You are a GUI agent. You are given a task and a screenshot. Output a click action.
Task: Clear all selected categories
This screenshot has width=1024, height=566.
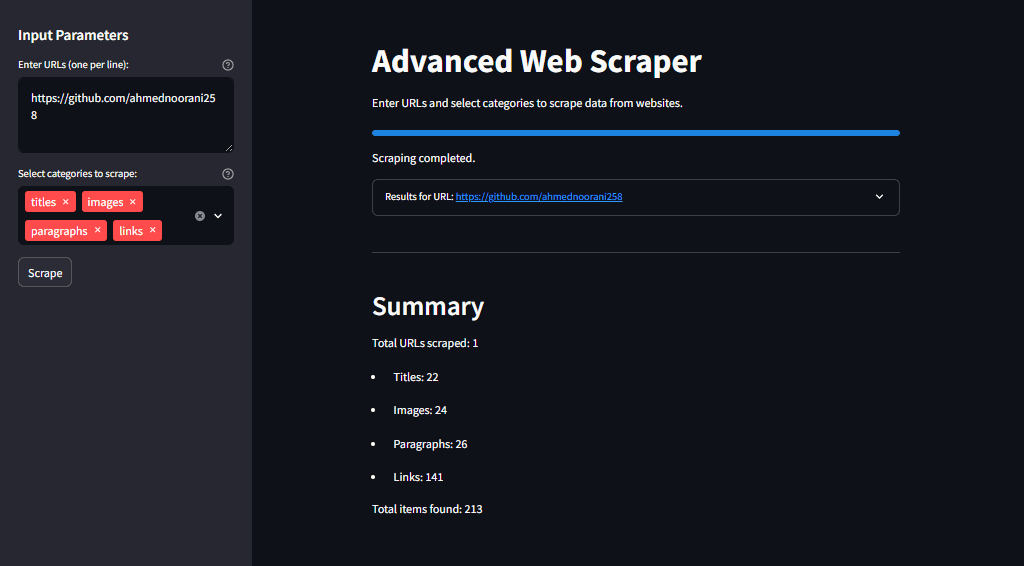point(200,216)
